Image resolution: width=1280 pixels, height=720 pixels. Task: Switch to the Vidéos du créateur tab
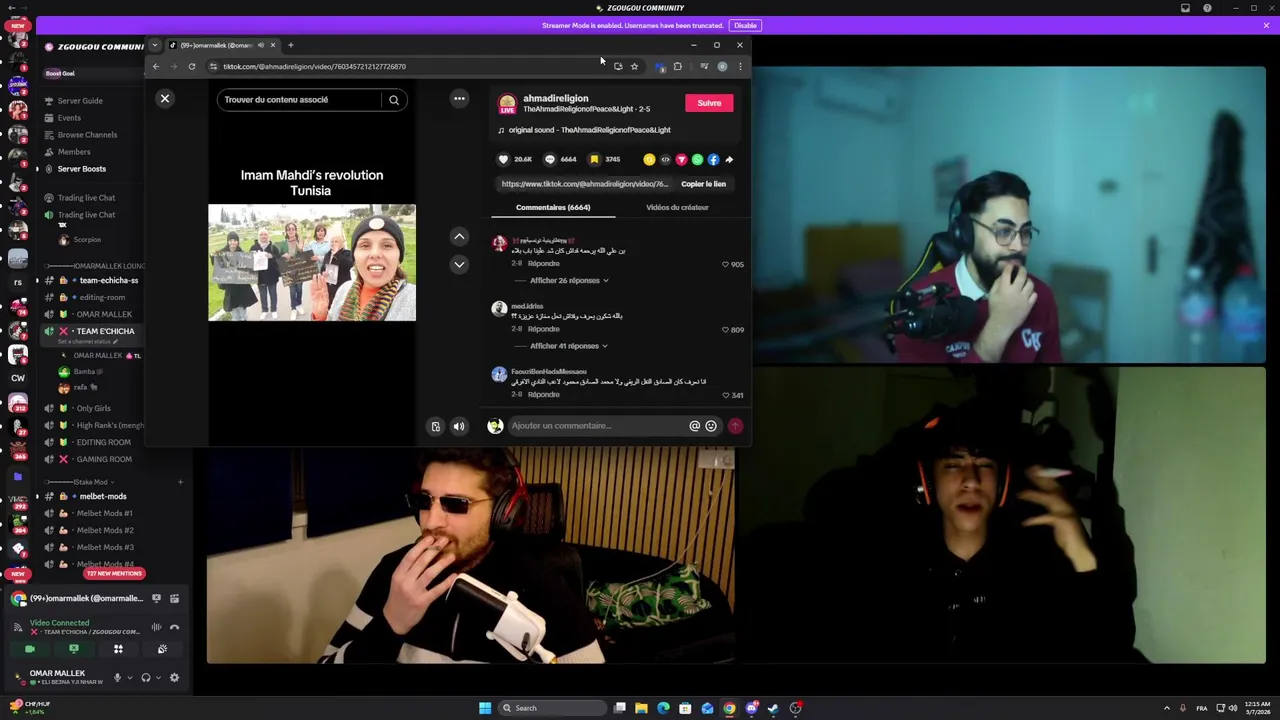(677, 207)
